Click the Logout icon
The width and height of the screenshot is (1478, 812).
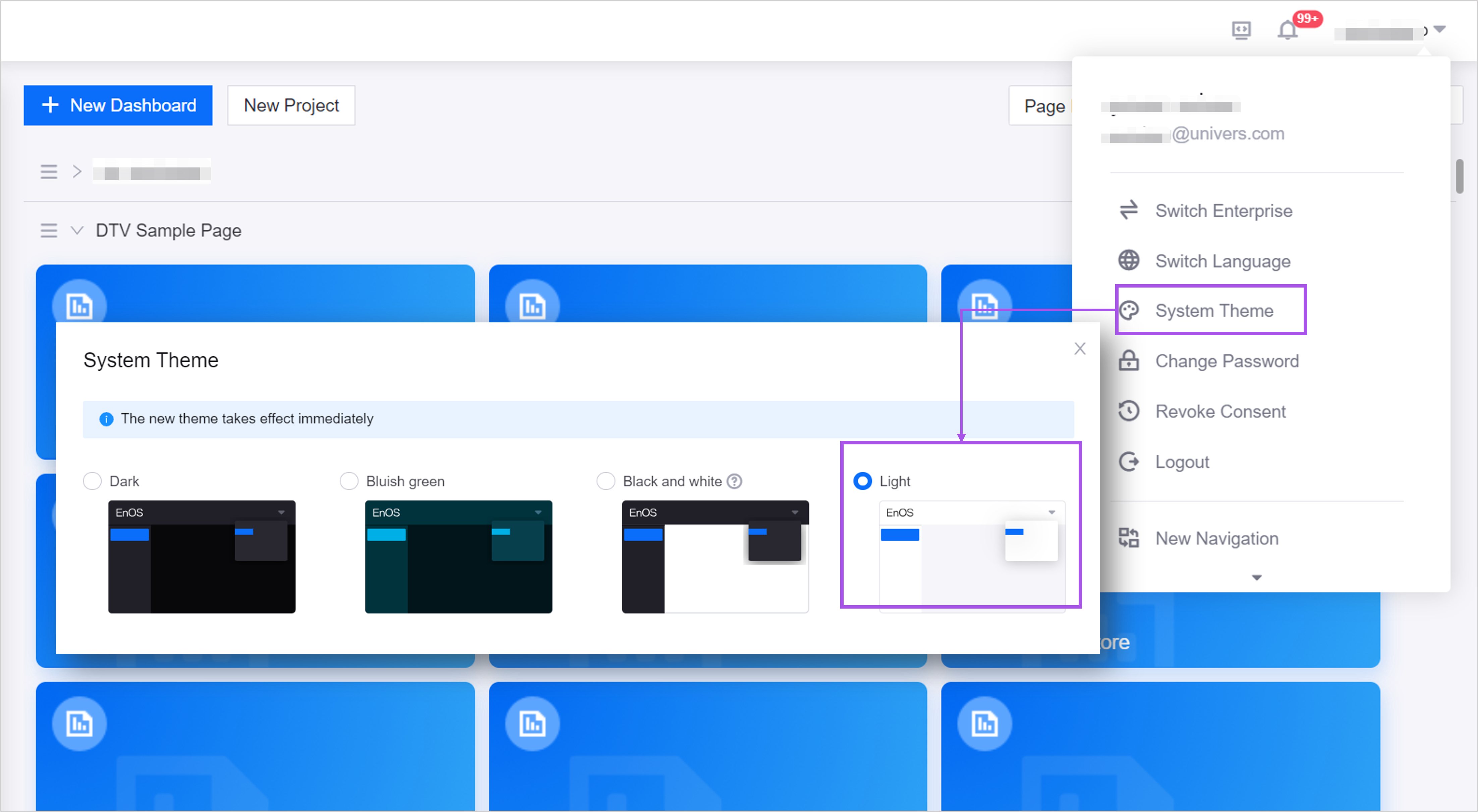(x=1129, y=461)
